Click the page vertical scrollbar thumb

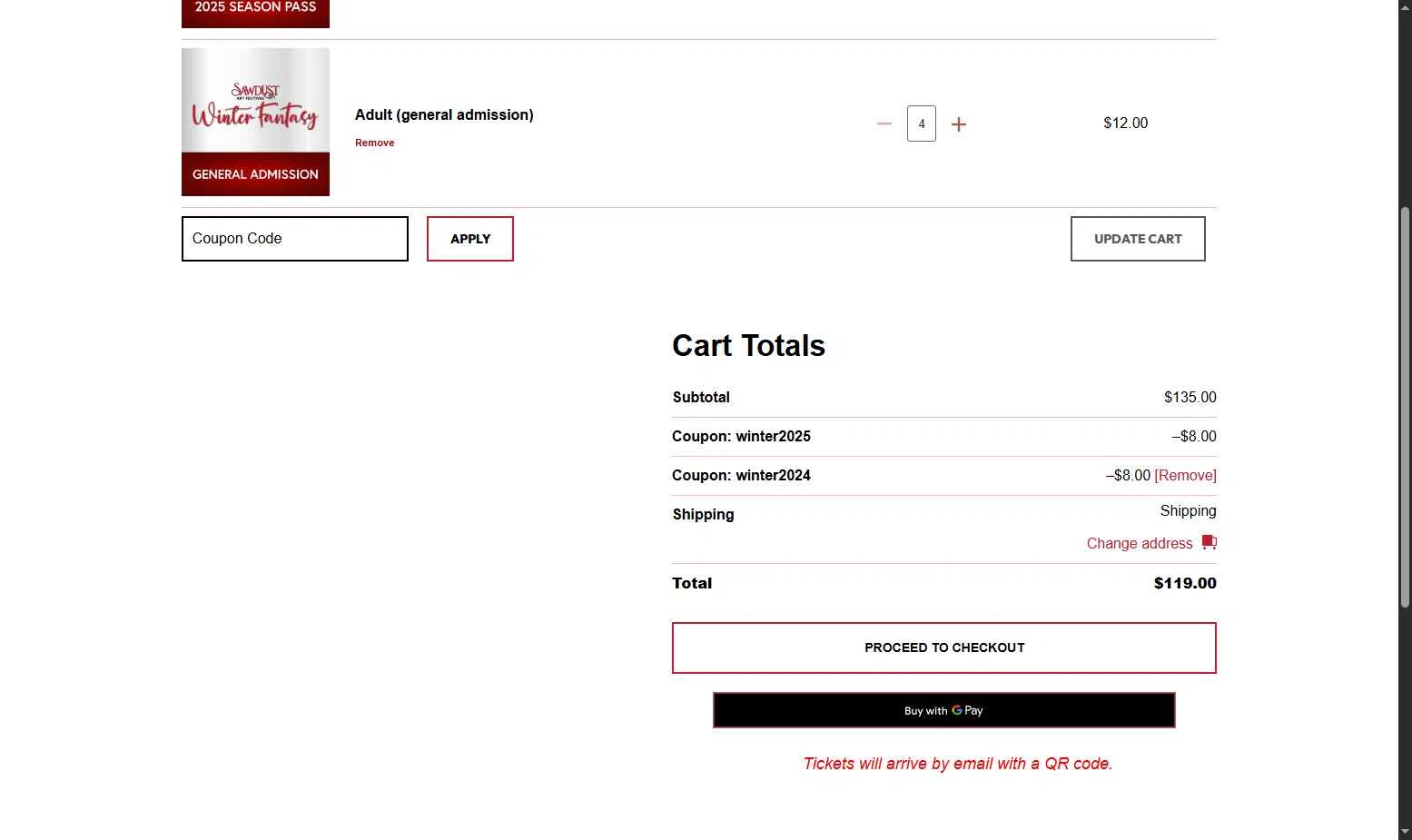[x=1405, y=407]
